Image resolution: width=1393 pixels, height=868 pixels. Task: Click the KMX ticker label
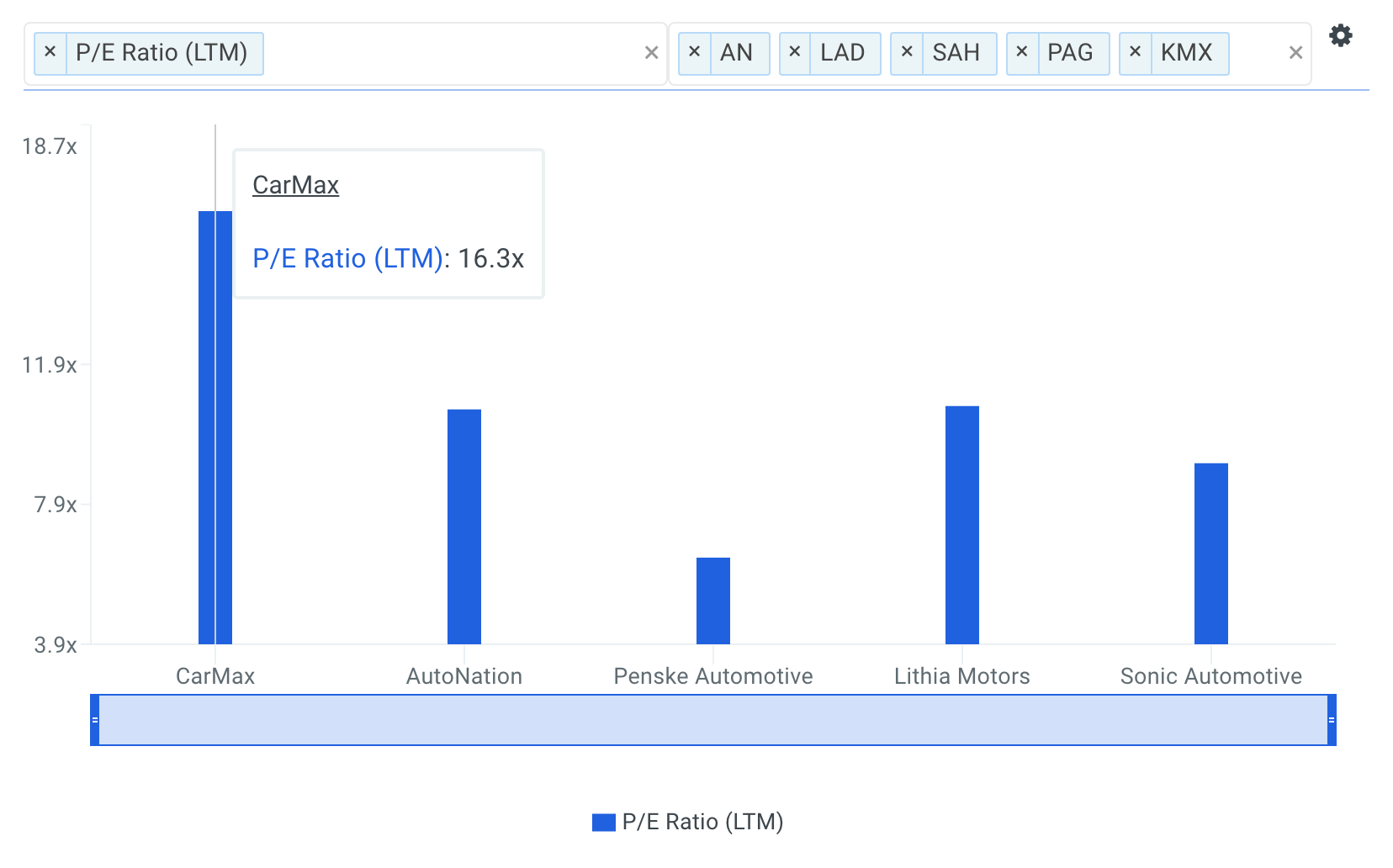coord(1187,52)
